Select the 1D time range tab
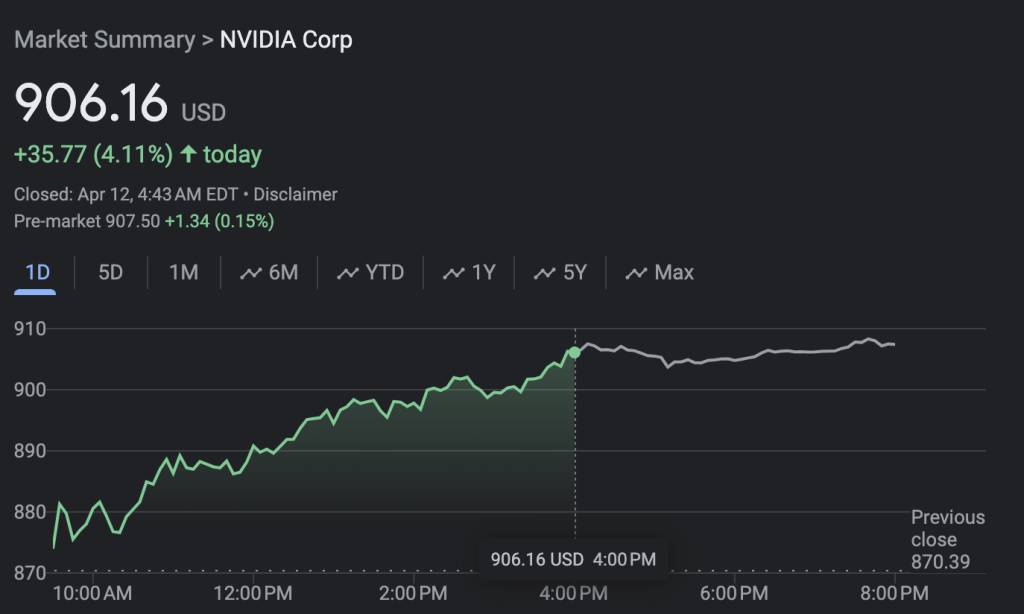1024x614 pixels. [x=37, y=273]
